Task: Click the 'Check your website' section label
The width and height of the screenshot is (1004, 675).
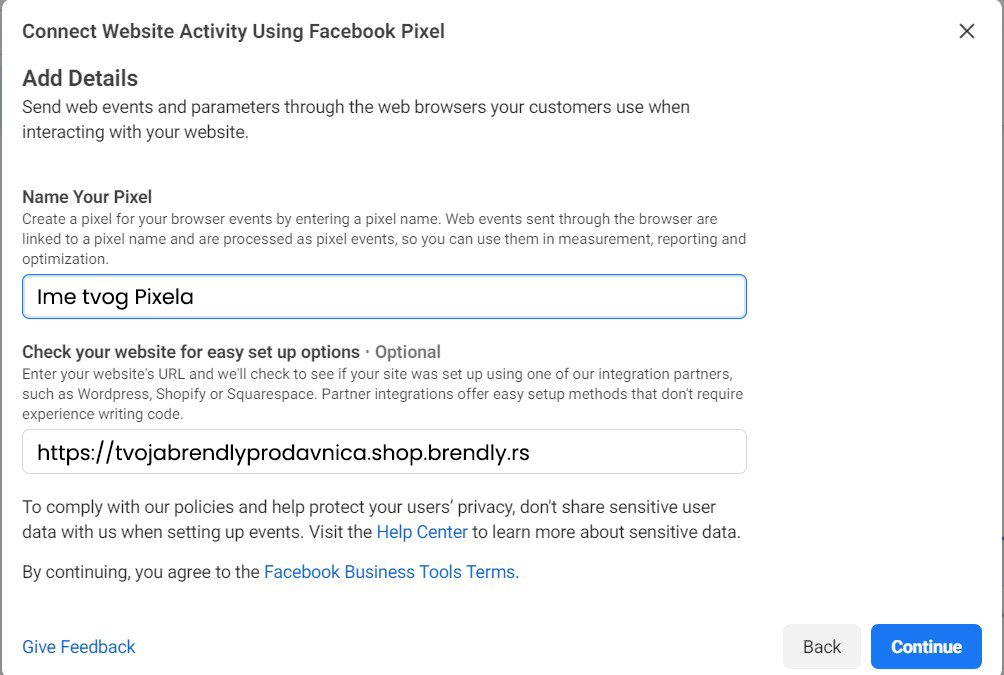Action: coord(191,352)
